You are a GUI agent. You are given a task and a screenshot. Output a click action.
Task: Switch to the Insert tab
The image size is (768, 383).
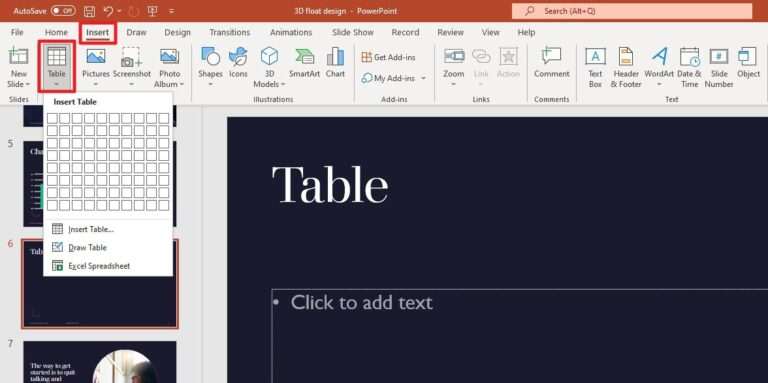tap(97, 32)
